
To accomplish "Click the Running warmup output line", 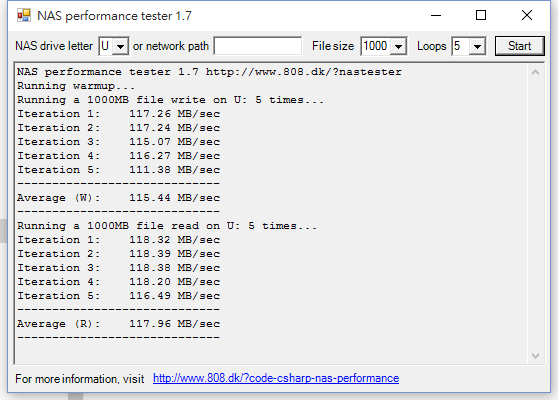I will click(x=76, y=86).
